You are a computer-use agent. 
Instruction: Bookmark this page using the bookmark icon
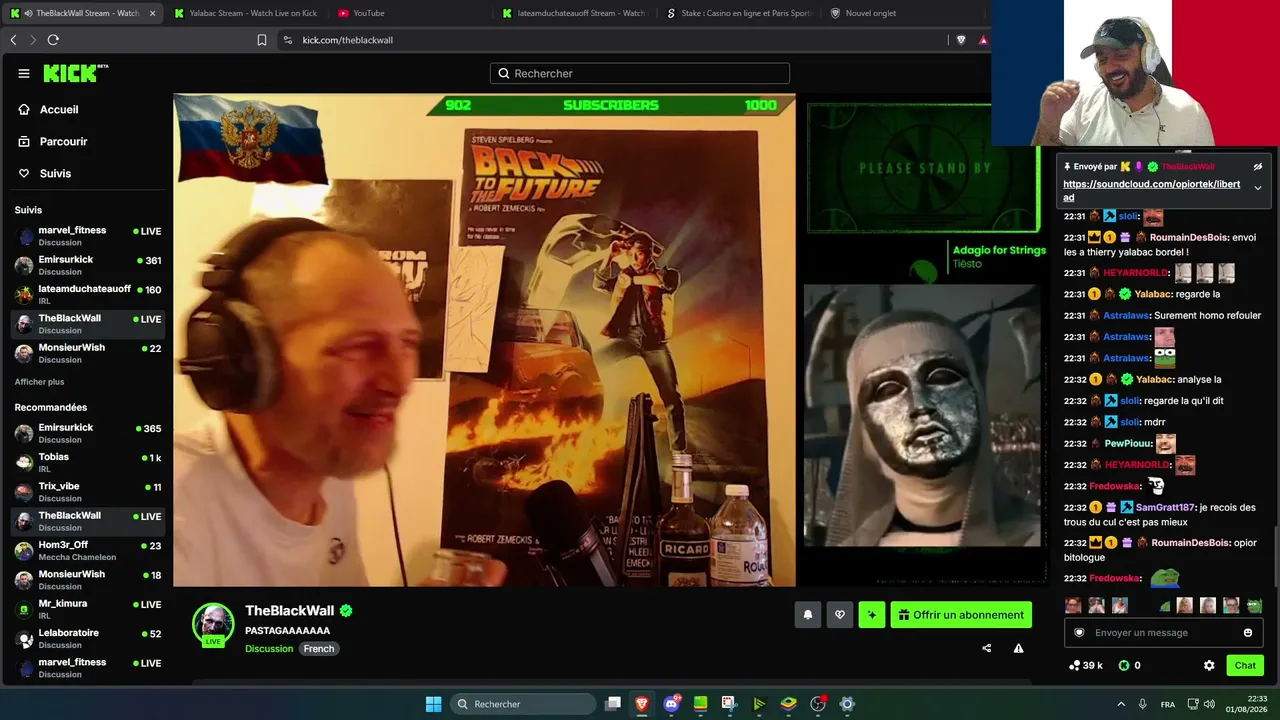point(262,40)
